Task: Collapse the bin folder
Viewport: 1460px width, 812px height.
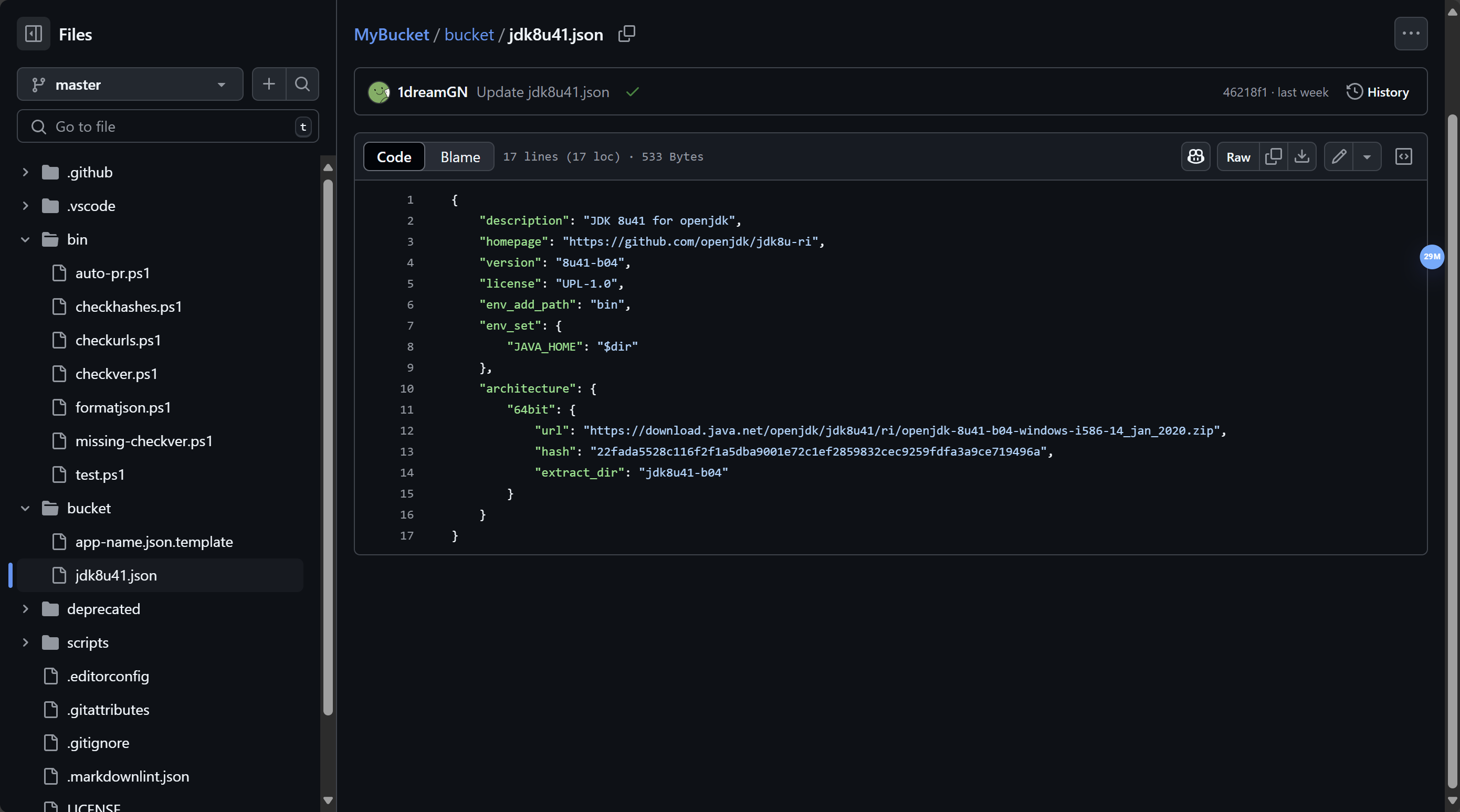Action: (x=25, y=240)
